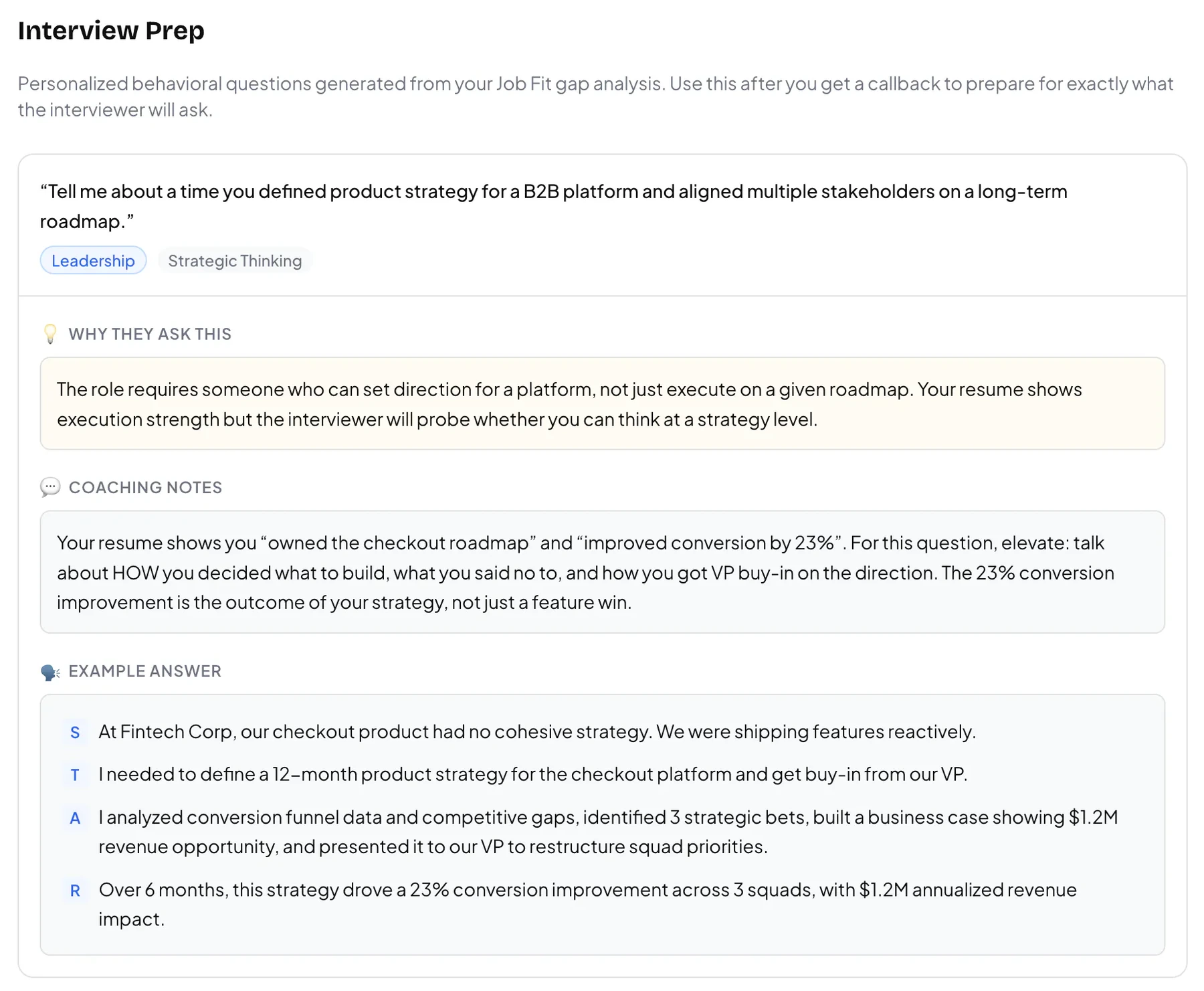This screenshot has width=1204, height=991.
Task: Click the S situation letter badge
Action: [75, 733]
